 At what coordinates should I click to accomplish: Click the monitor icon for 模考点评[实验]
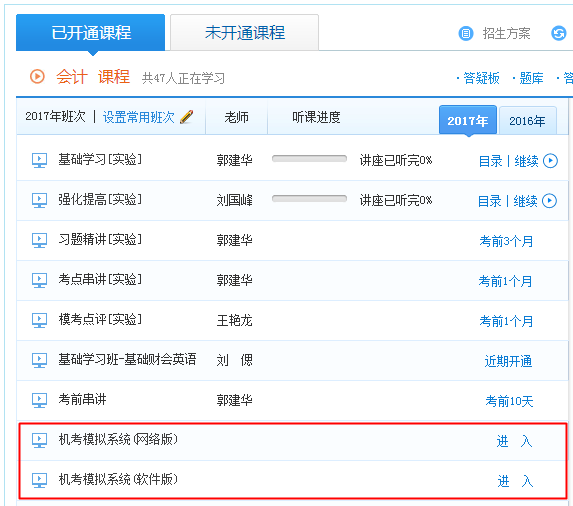click(x=39, y=320)
